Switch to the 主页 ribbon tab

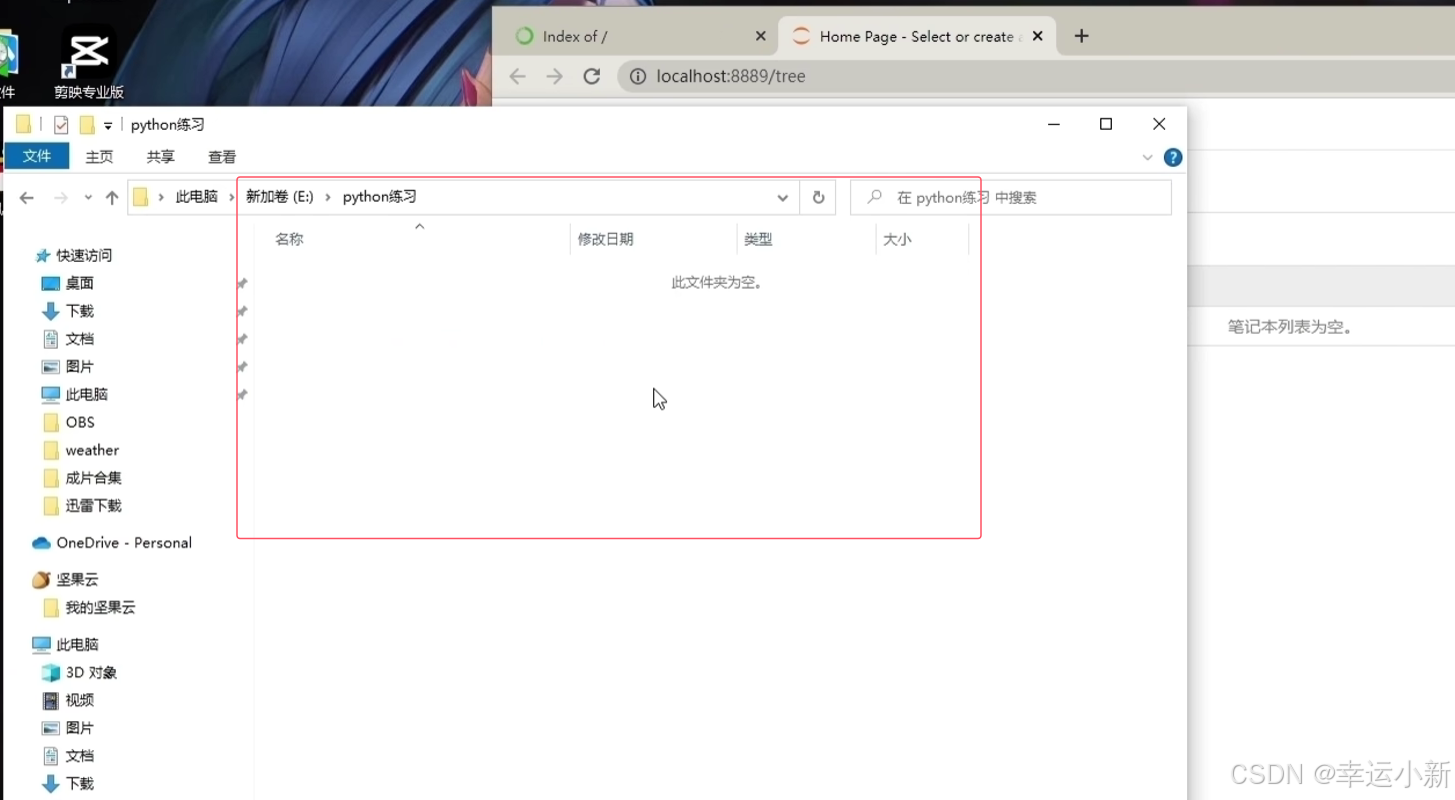tap(99, 157)
